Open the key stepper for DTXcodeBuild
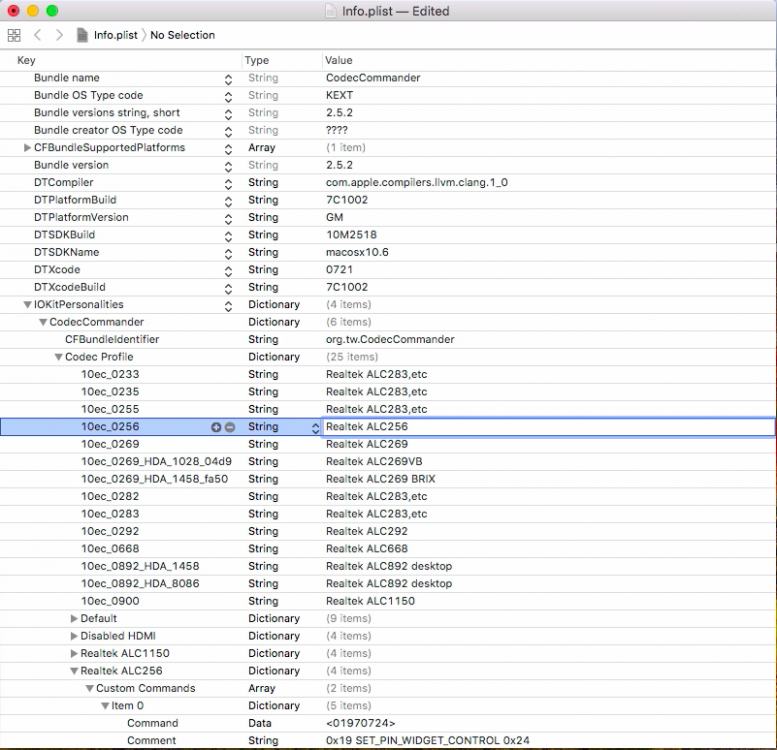 tap(228, 289)
